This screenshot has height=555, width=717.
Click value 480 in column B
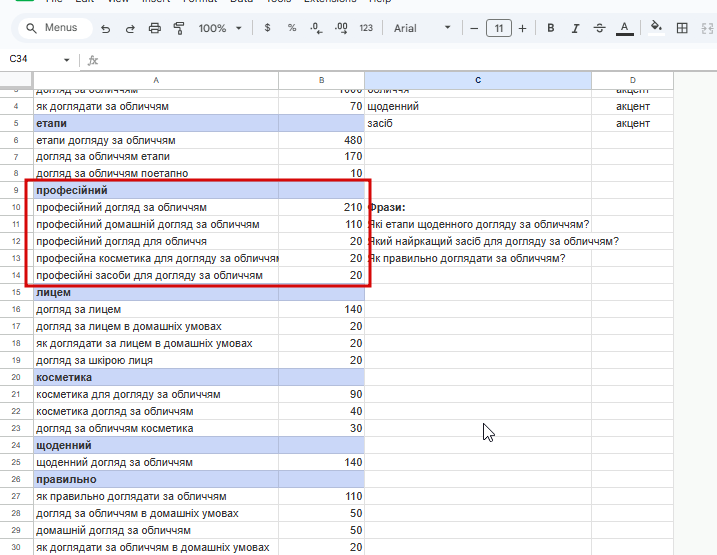[x=321, y=140]
